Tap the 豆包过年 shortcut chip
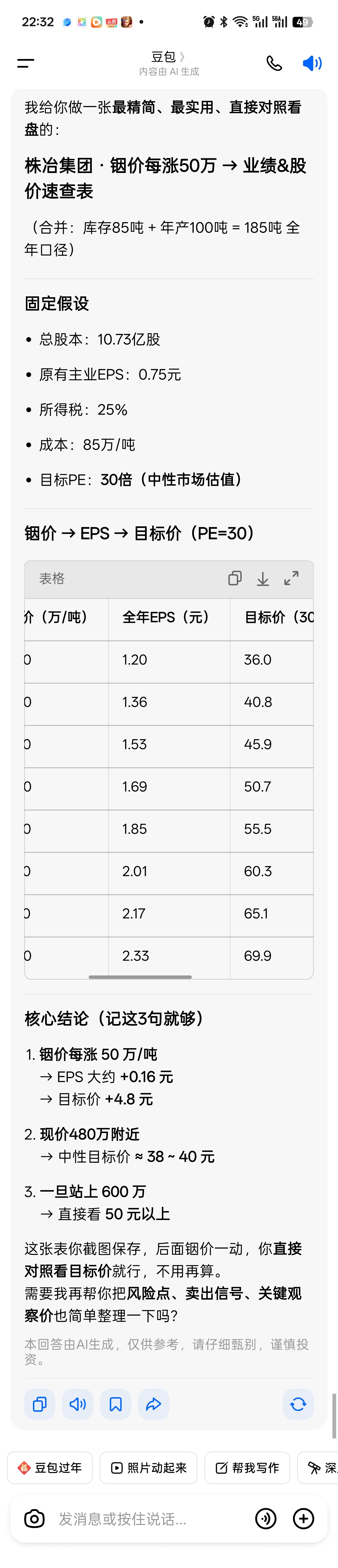338x1568 pixels. pos(50,1468)
